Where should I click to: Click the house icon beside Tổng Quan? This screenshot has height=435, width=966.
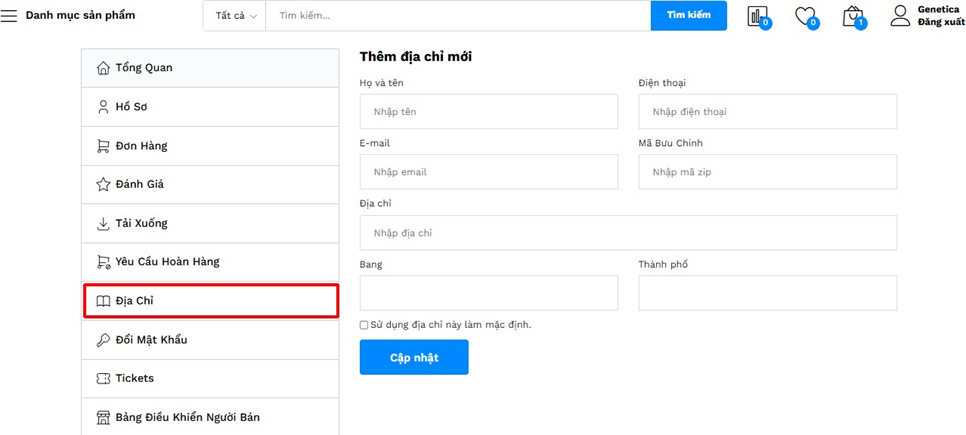click(x=103, y=68)
